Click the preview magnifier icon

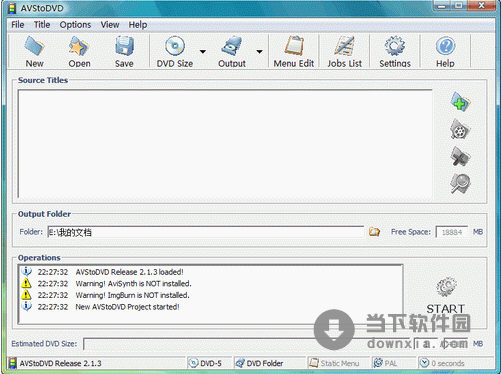pos(460,184)
